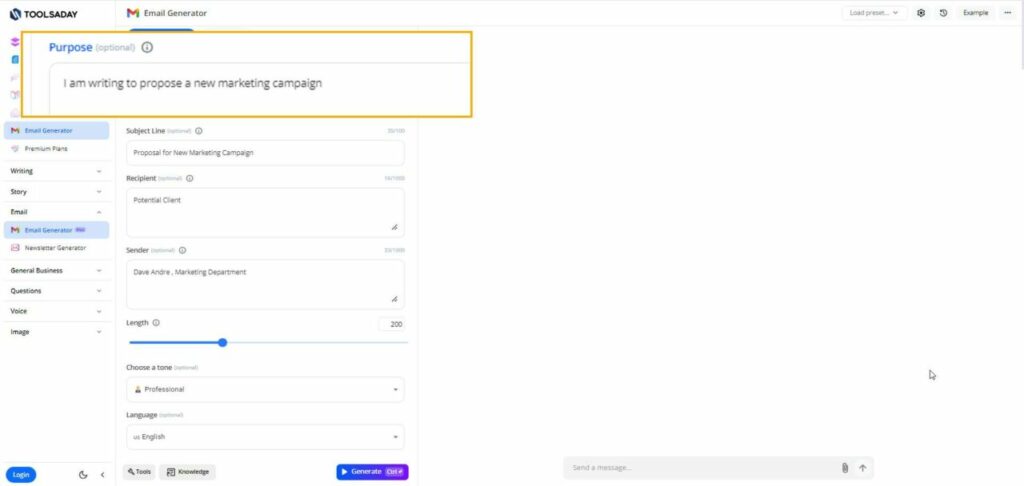The height and width of the screenshot is (486, 1024).
Task: Expand the Story category
Action: 57,192
